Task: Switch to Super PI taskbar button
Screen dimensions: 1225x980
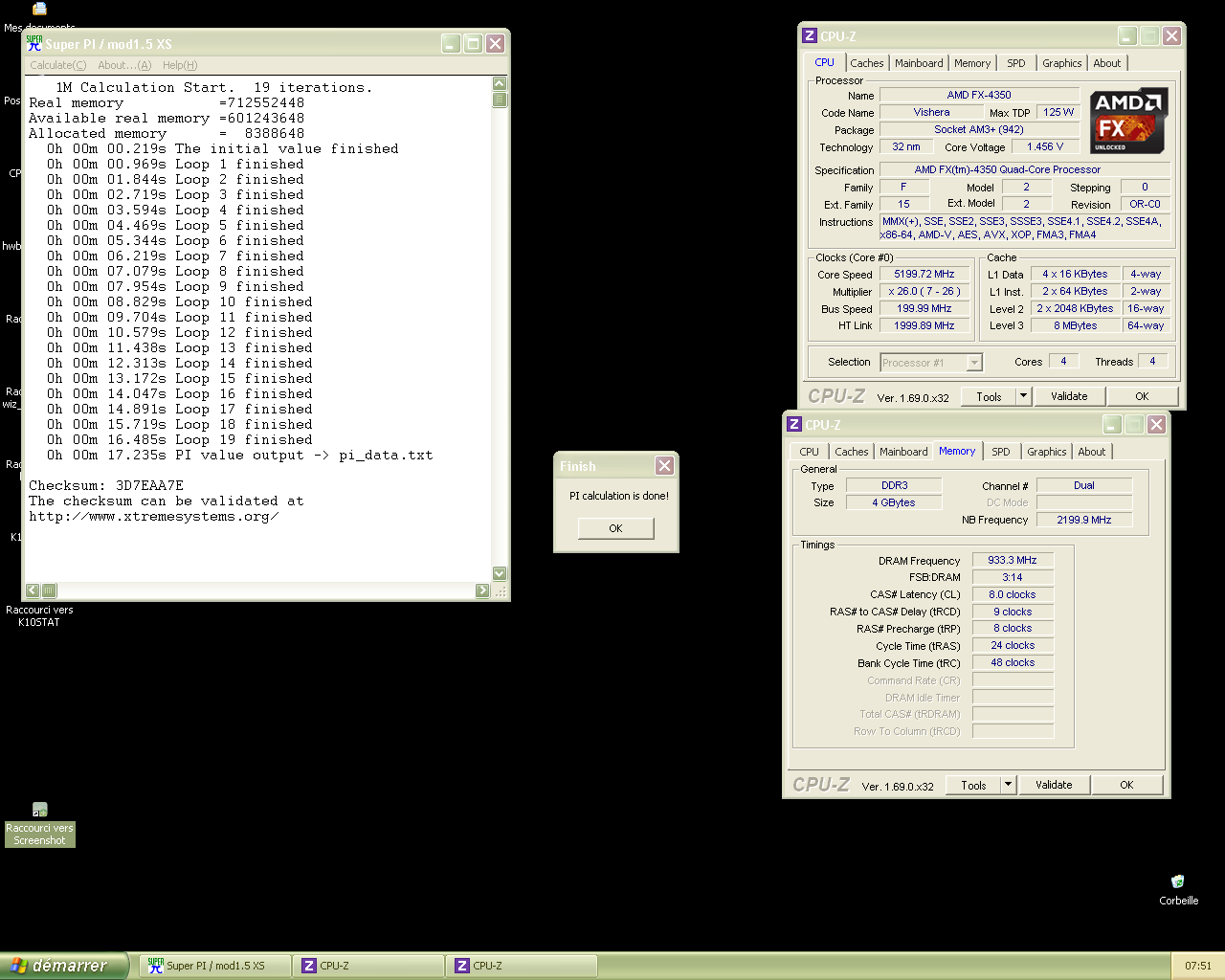Action: tap(215, 966)
